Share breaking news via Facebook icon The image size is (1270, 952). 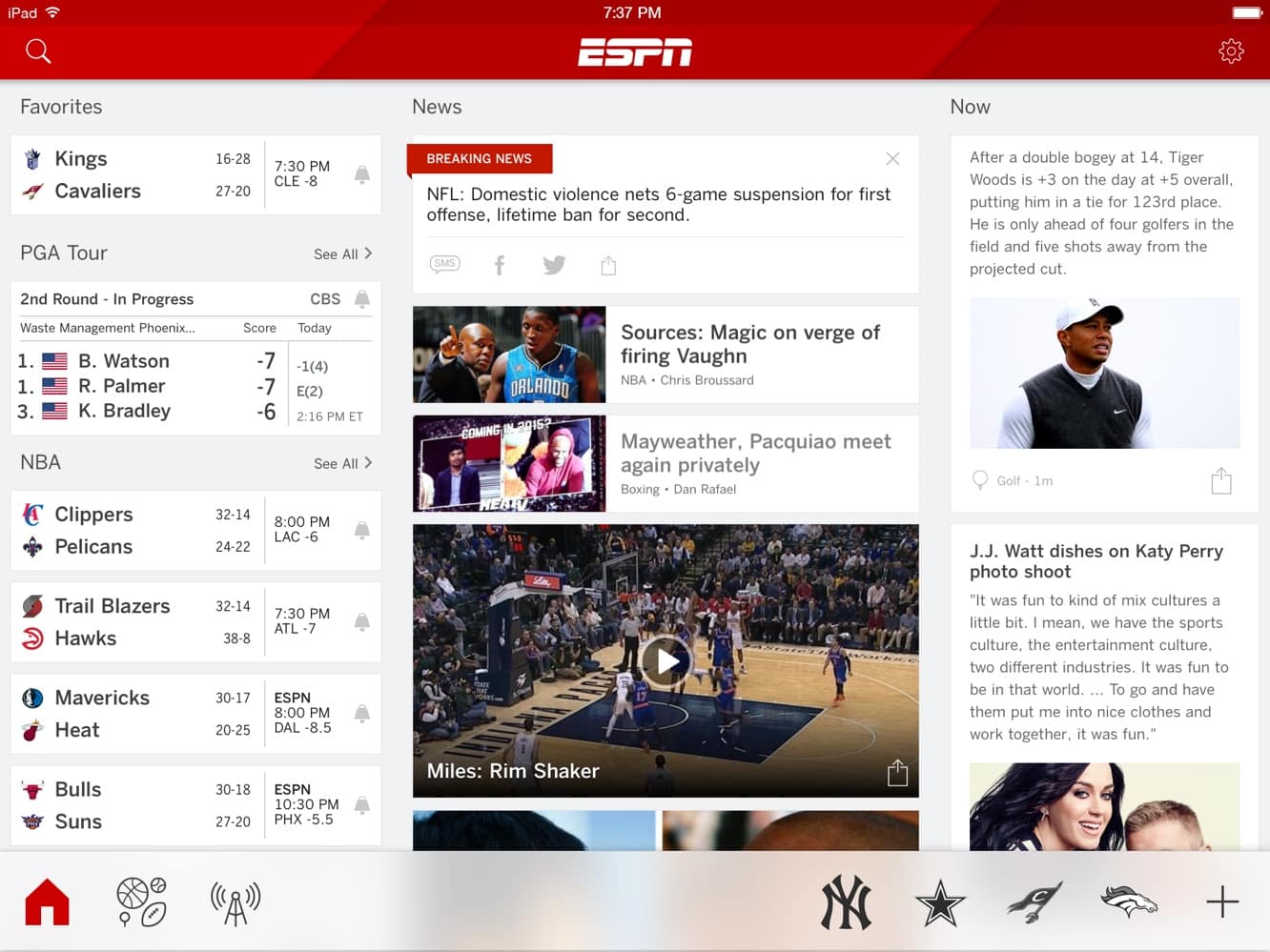[499, 265]
